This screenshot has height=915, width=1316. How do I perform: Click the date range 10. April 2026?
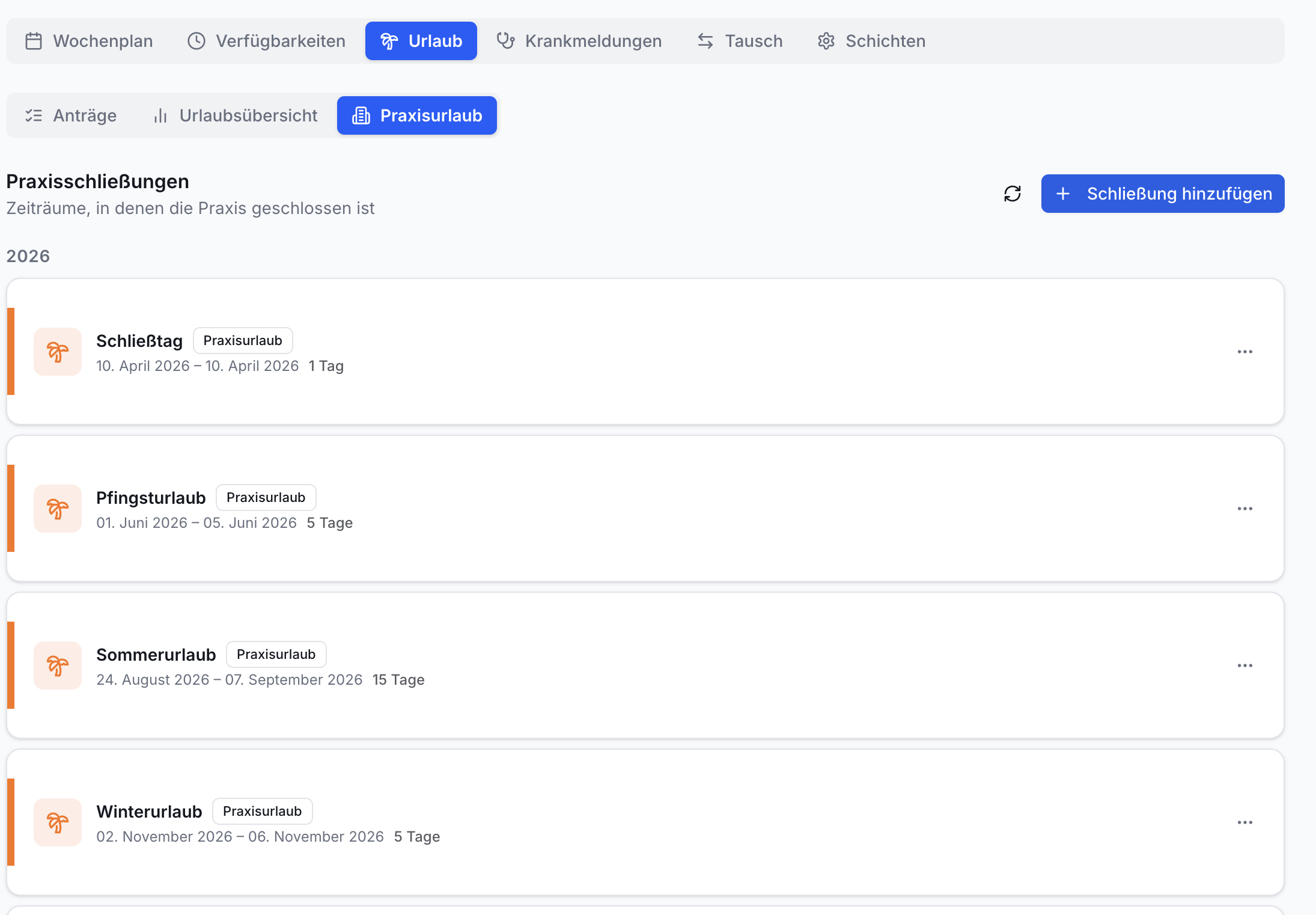pyautogui.click(x=197, y=366)
